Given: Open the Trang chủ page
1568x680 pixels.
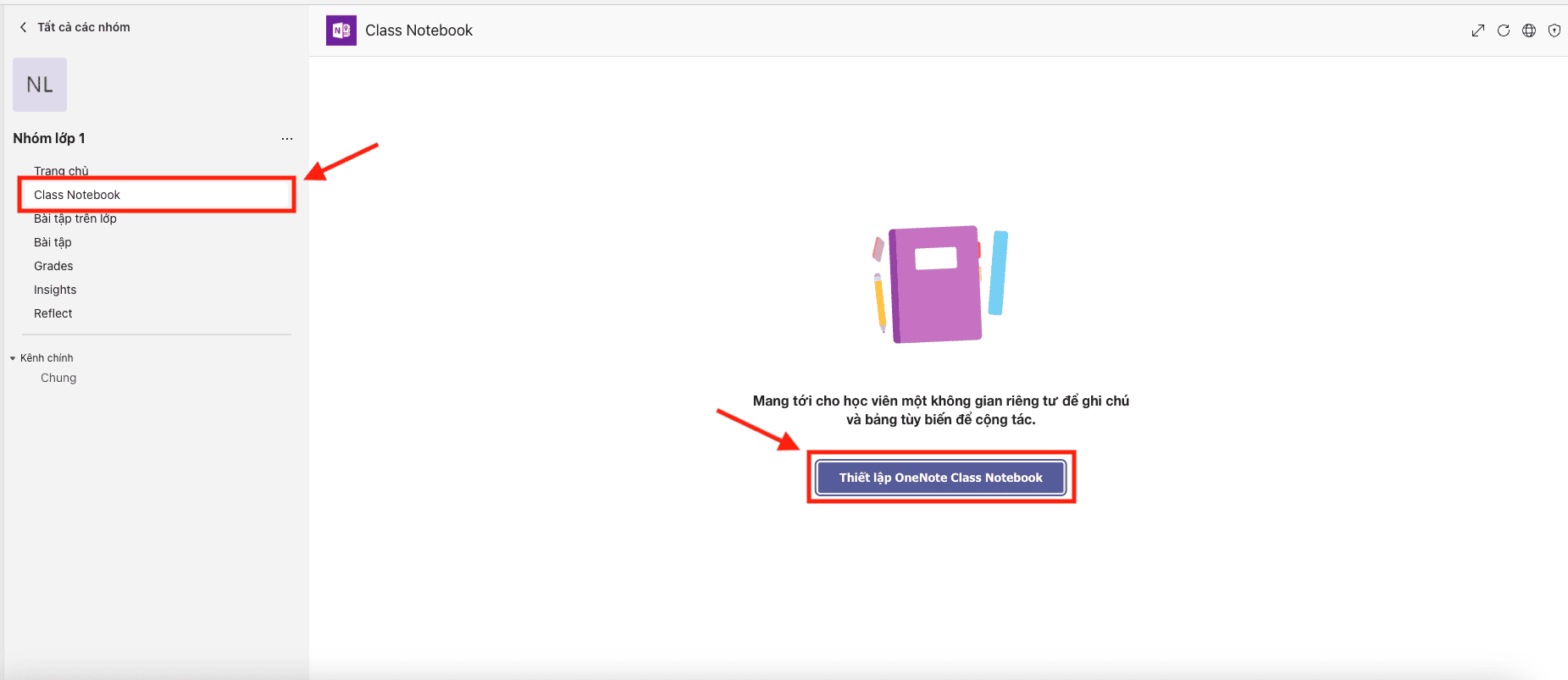Looking at the screenshot, I should (x=61, y=171).
